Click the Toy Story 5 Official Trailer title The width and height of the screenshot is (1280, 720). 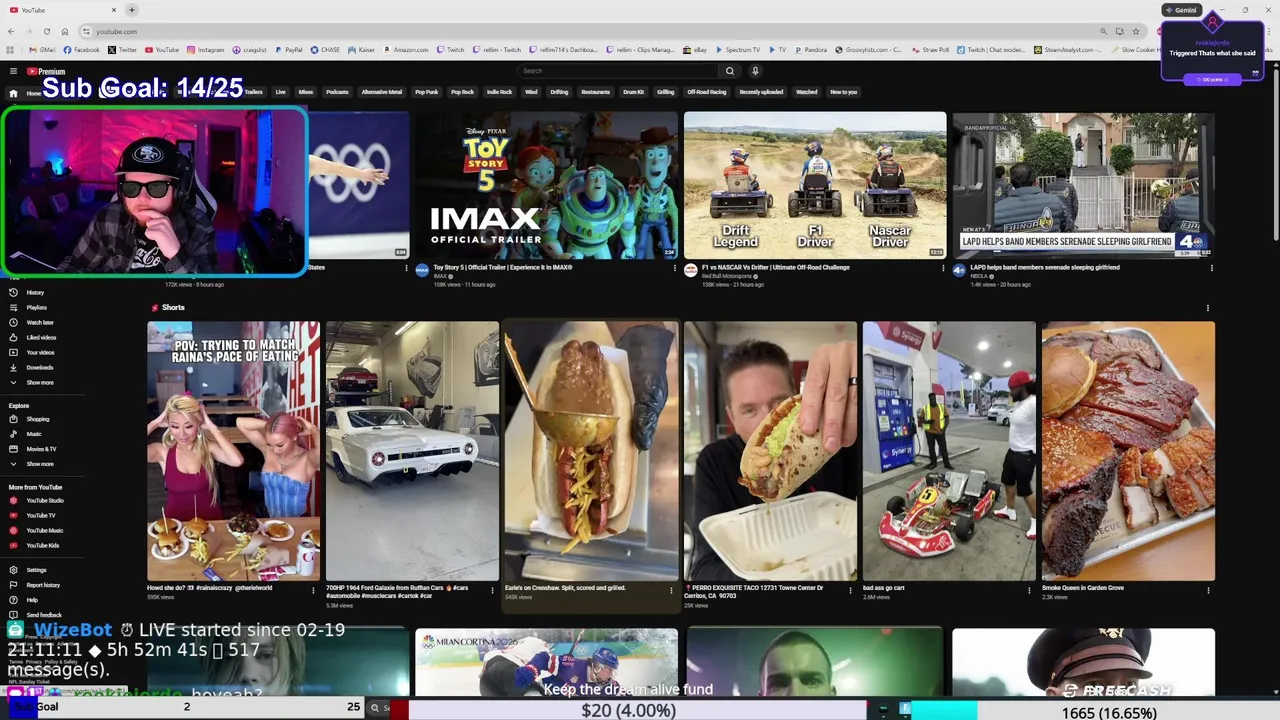click(503, 267)
